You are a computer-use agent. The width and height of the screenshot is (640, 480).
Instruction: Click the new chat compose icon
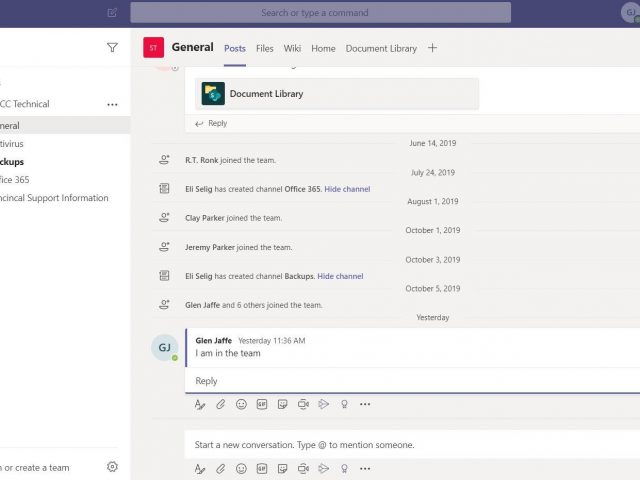click(112, 13)
